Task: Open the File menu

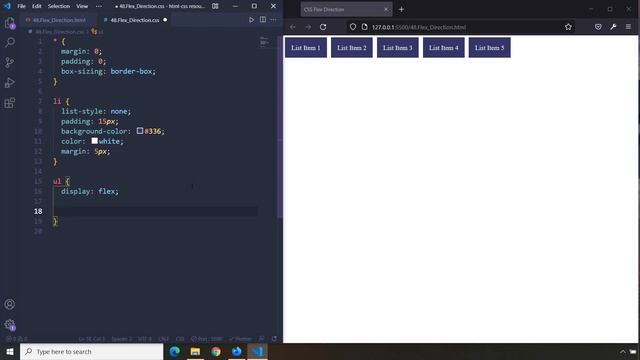Action: pyautogui.click(x=21, y=6)
